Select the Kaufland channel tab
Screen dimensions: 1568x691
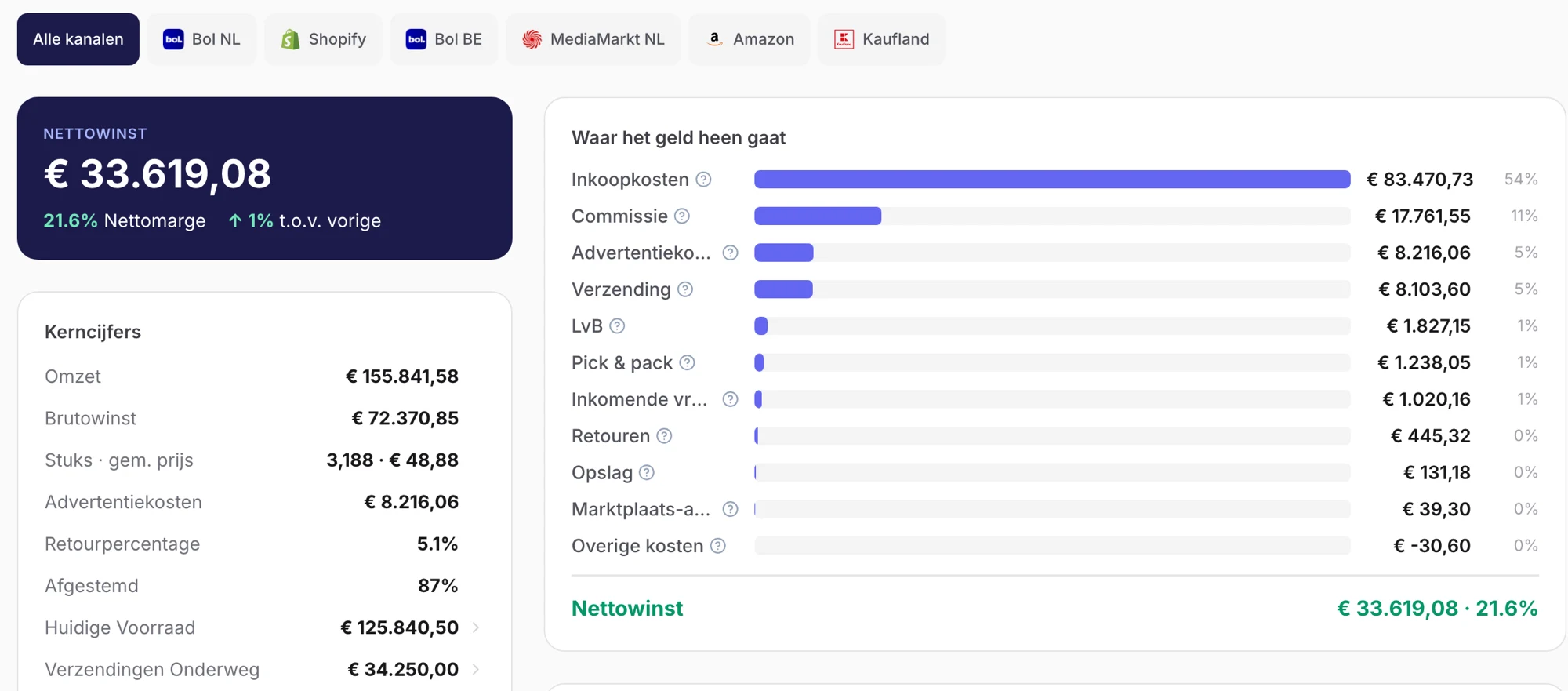[x=881, y=39]
